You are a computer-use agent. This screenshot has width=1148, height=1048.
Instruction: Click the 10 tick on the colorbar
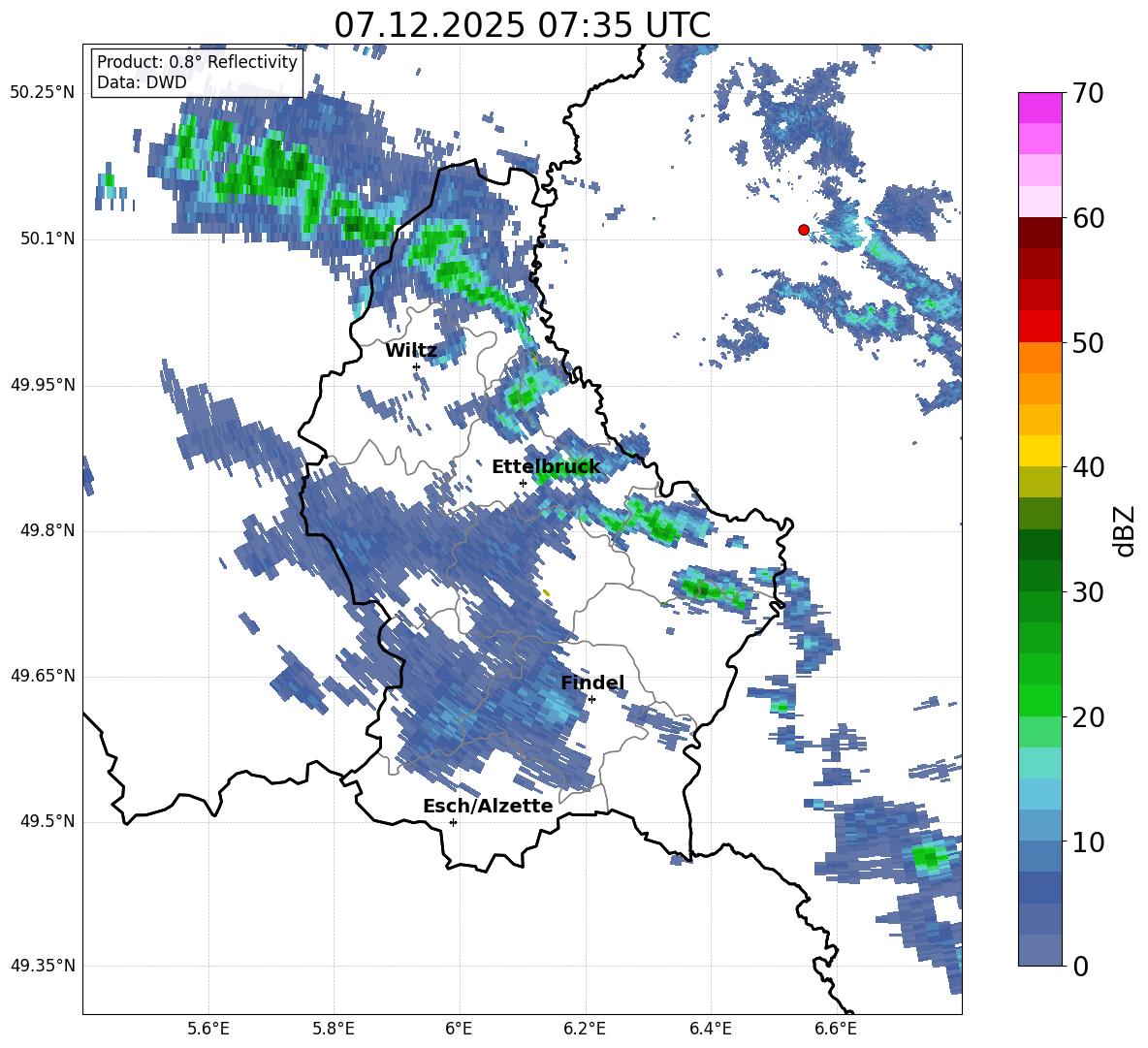point(1087,842)
